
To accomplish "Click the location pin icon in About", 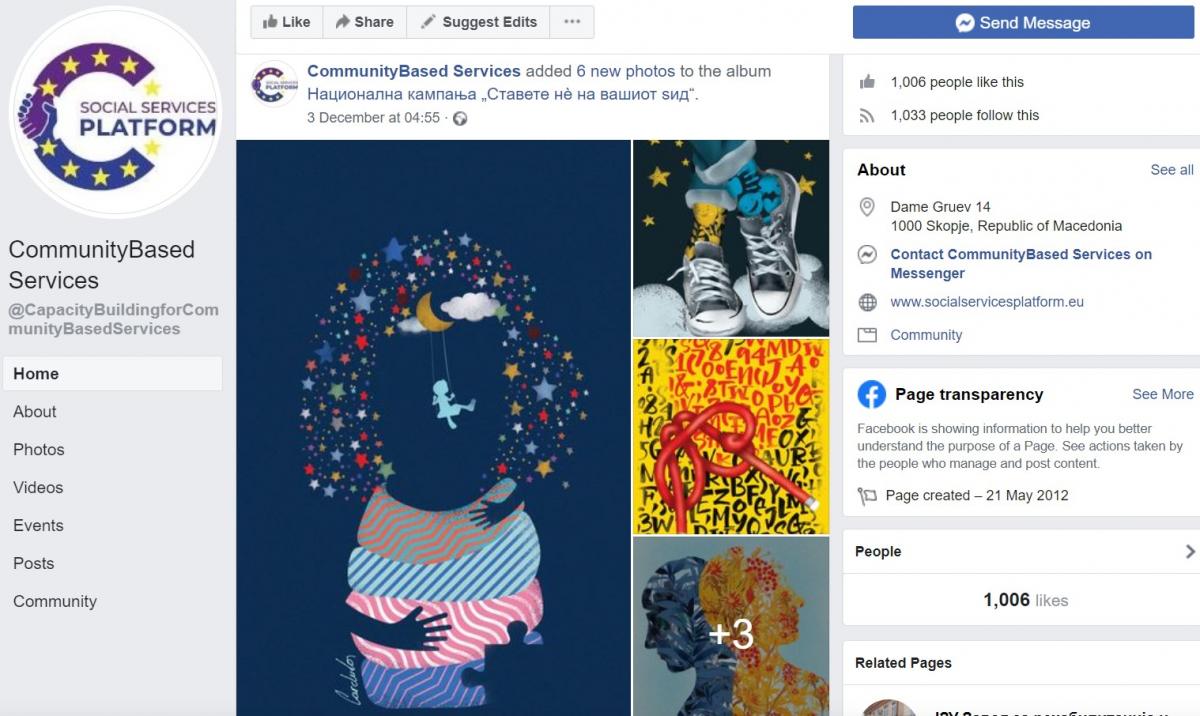I will point(867,208).
